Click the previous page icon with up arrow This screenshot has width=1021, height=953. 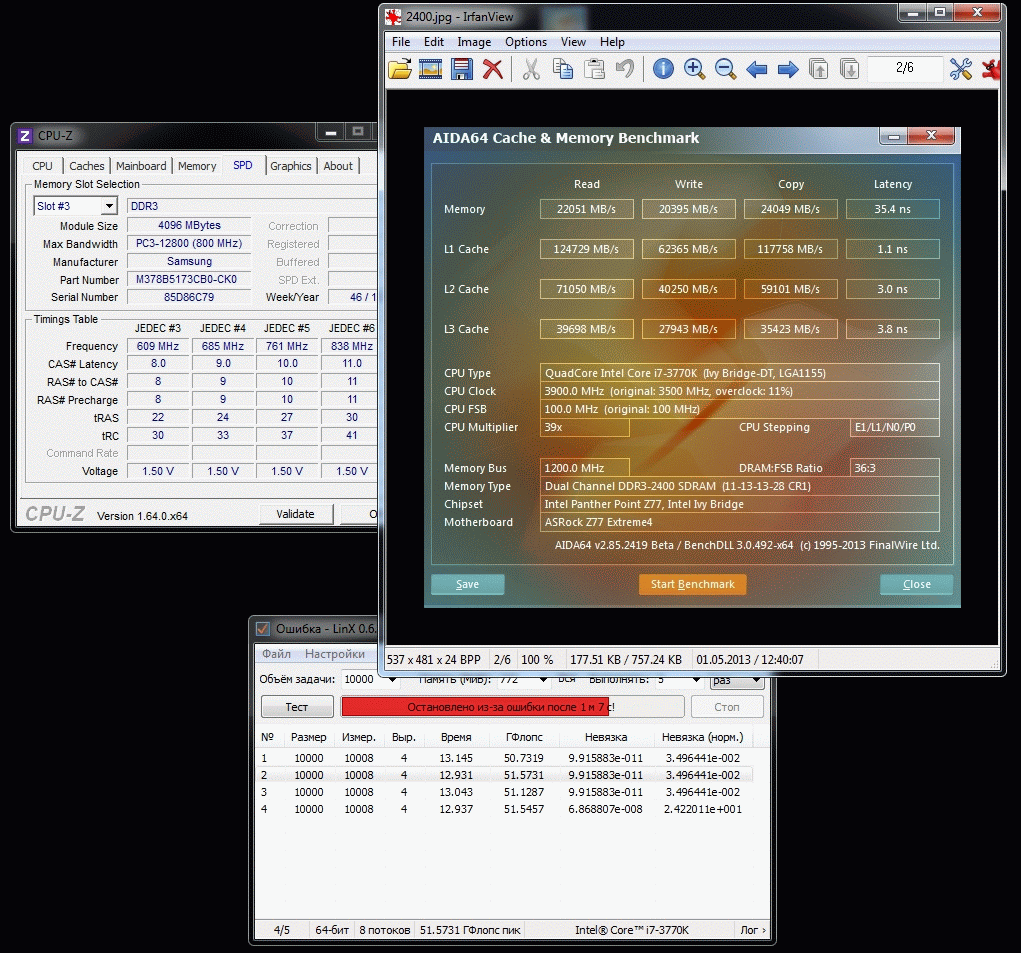(x=818, y=68)
